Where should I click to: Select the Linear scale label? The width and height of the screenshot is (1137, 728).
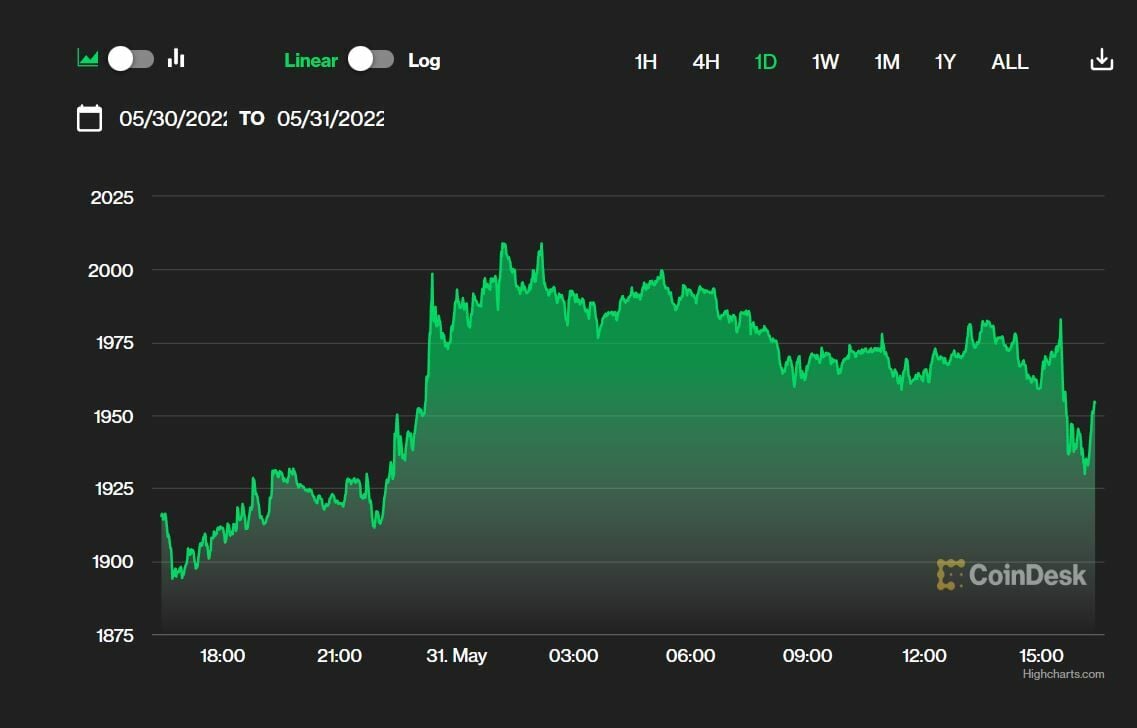(x=311, y=60)
